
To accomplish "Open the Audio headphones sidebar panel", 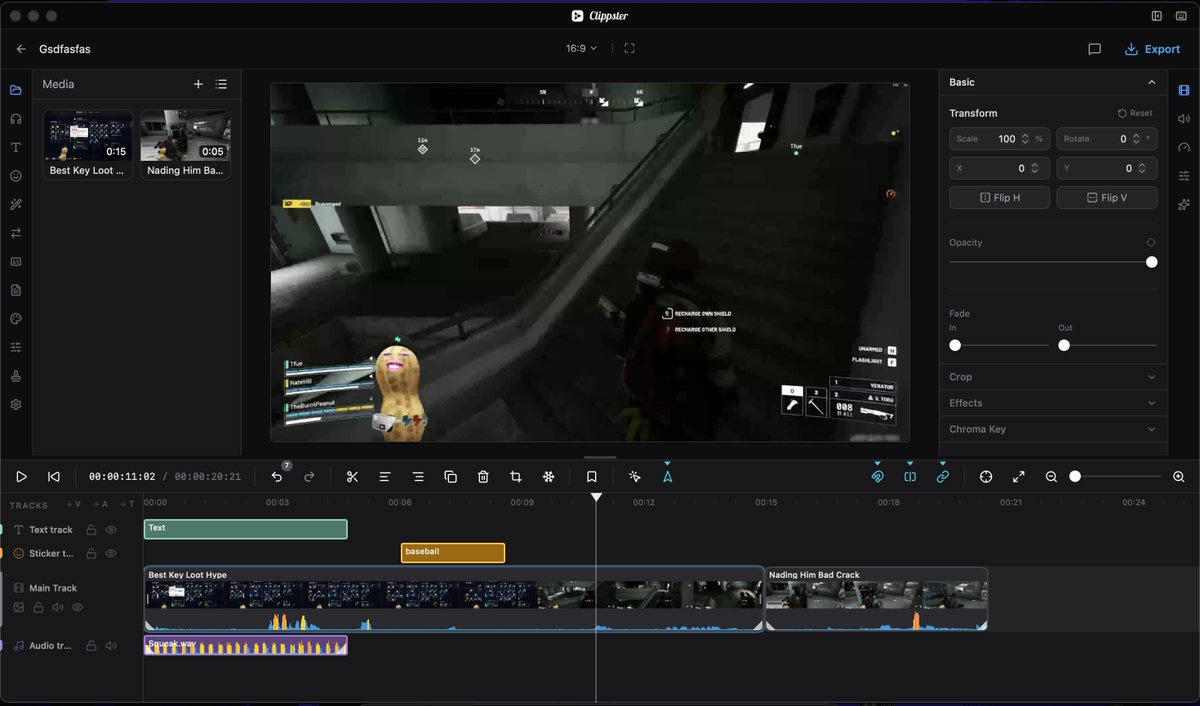I will [16, 118].
